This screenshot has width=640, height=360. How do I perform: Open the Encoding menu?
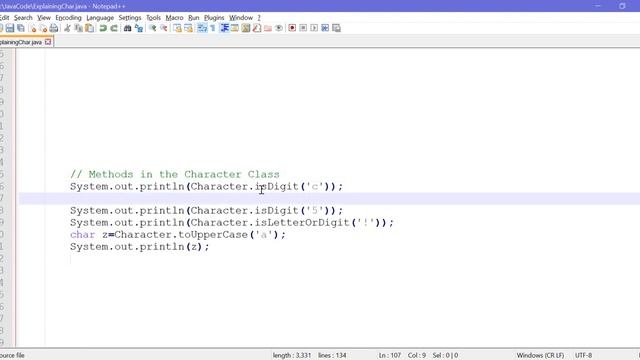click(68, 18)
